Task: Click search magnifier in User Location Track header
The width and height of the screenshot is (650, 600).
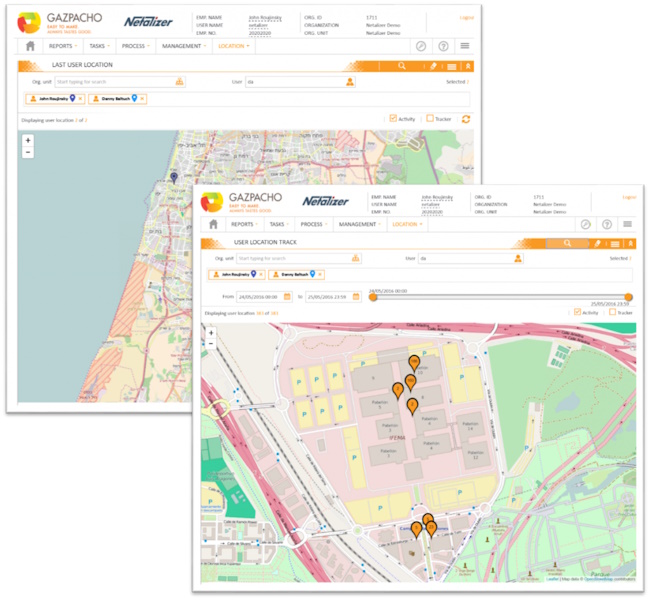Action: (568, 243)
